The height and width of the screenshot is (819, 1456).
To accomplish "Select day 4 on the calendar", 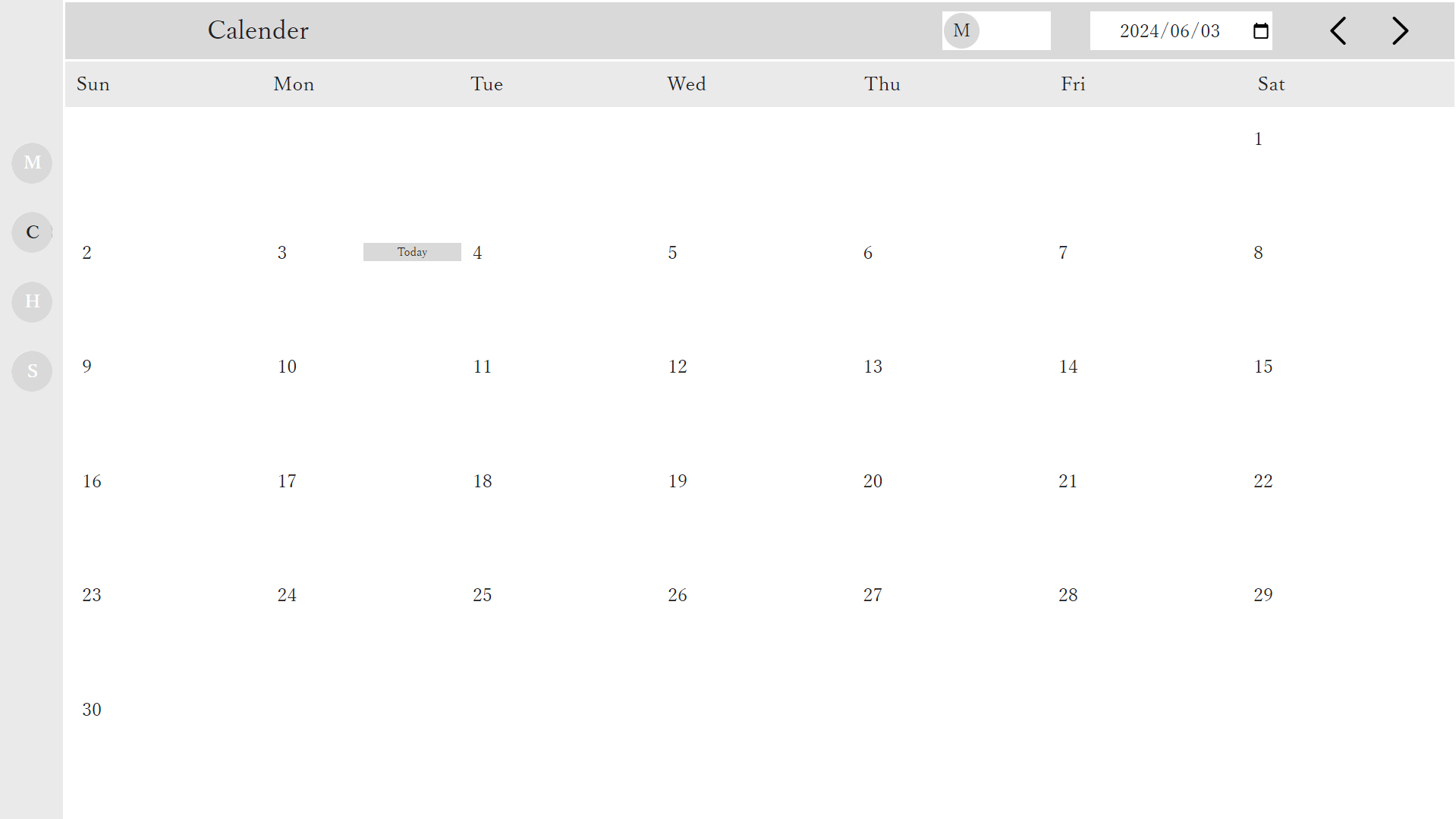I will pos(477,253).
